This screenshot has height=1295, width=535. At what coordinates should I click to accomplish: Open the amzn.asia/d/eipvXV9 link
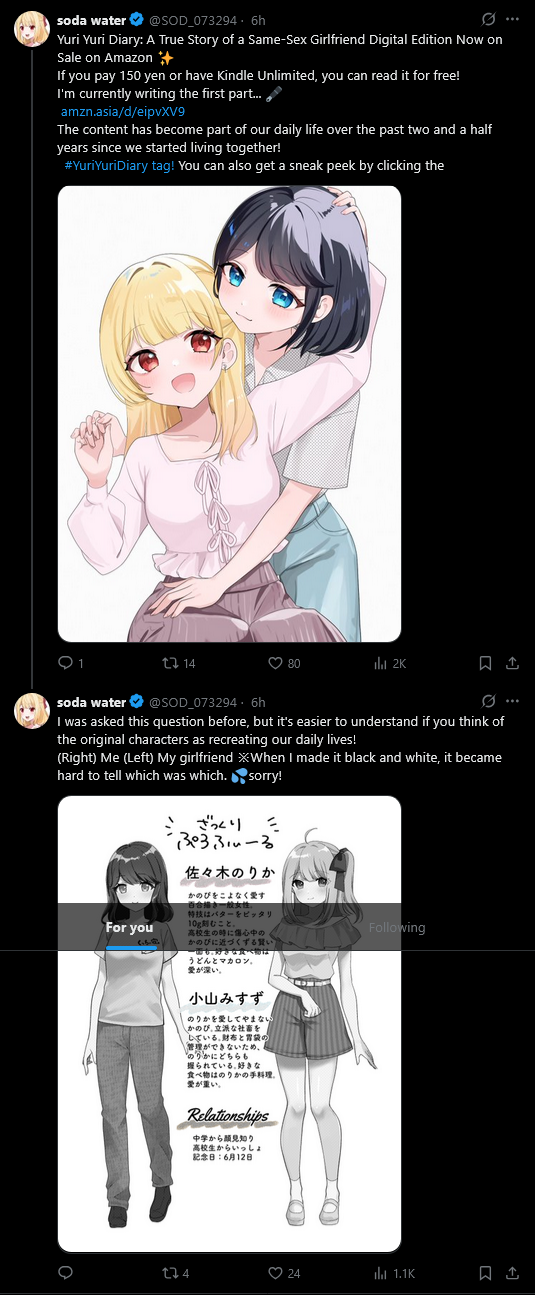click(x=123, y=111)
